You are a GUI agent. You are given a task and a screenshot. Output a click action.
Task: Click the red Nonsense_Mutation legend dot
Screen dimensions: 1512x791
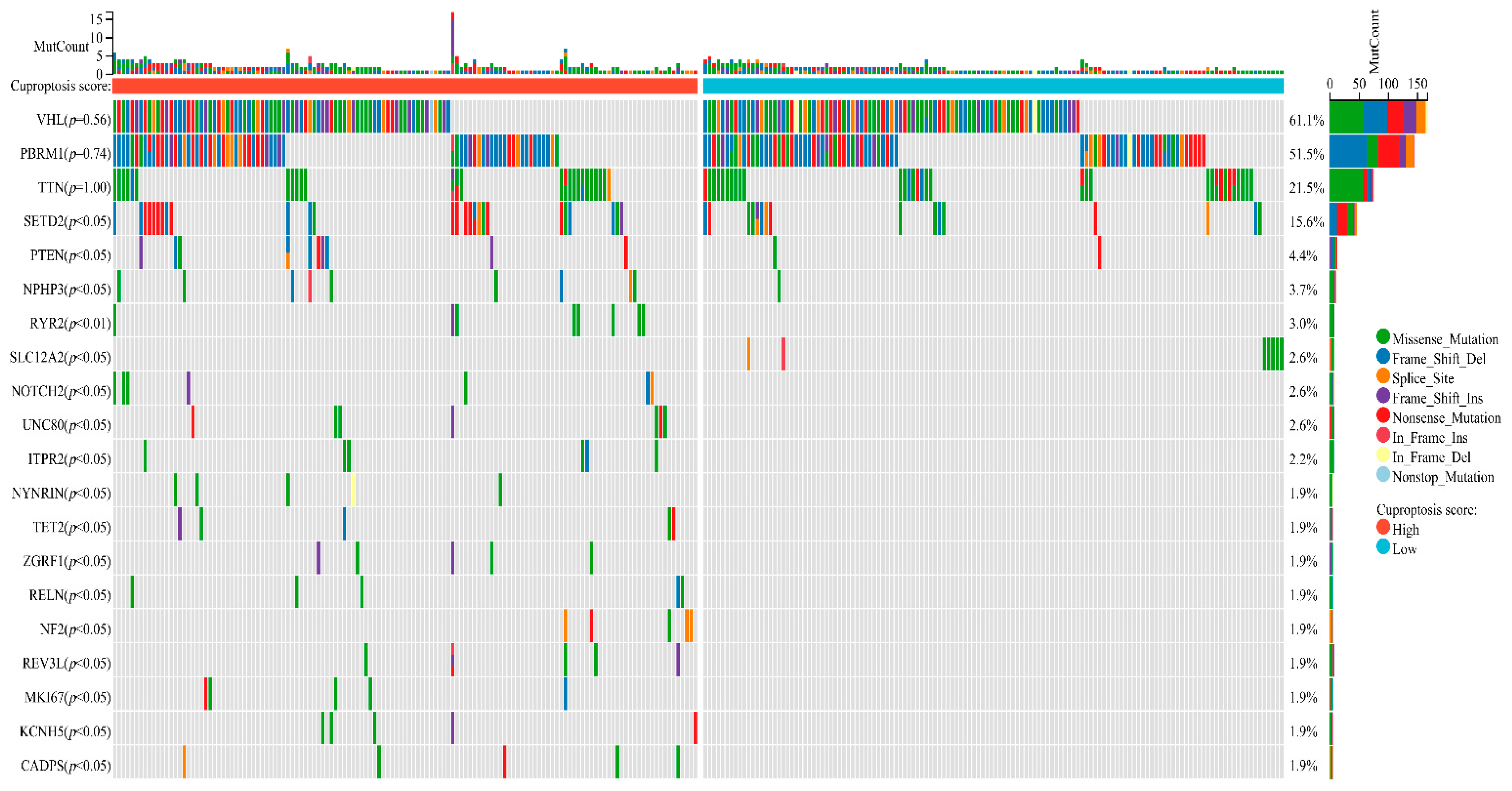pos(1383,416)
